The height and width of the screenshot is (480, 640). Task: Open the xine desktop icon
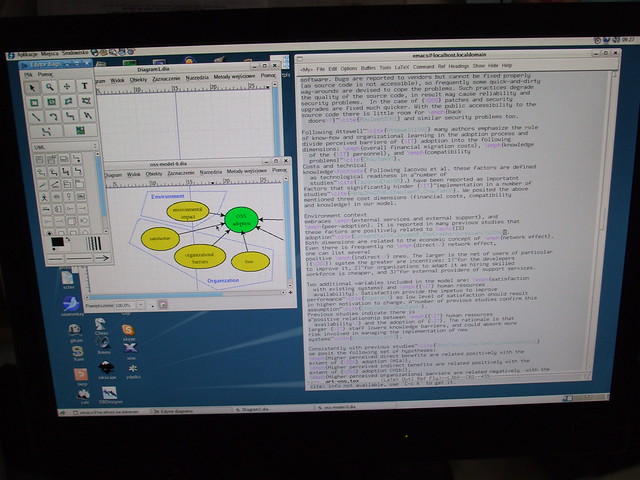[131, 350]
